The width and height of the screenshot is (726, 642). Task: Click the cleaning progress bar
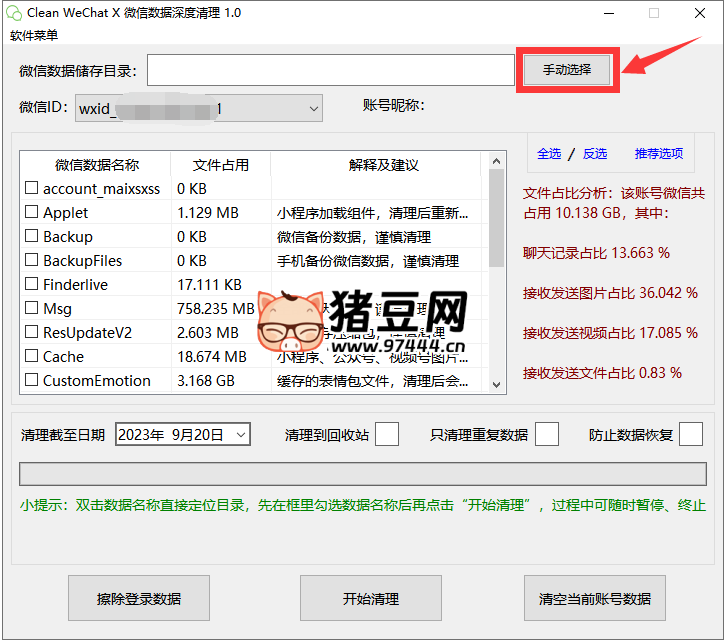363,474
